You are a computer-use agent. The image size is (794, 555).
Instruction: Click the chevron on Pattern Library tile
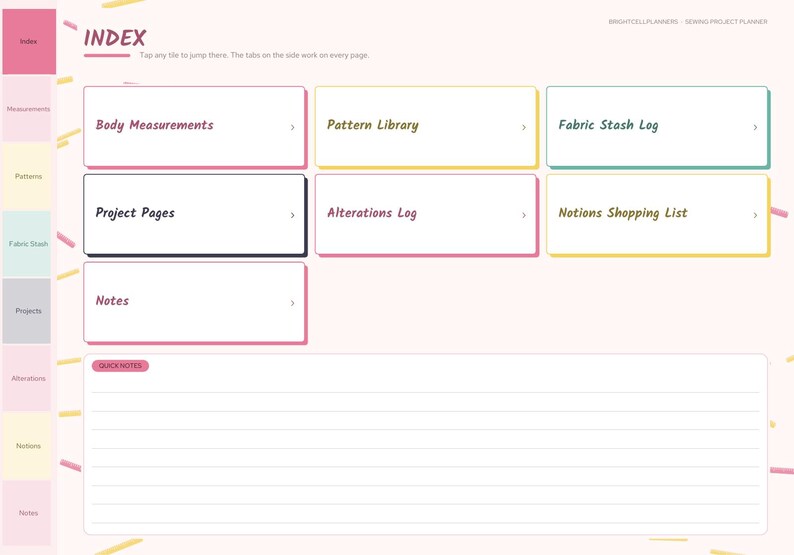(x=524, y=128)
